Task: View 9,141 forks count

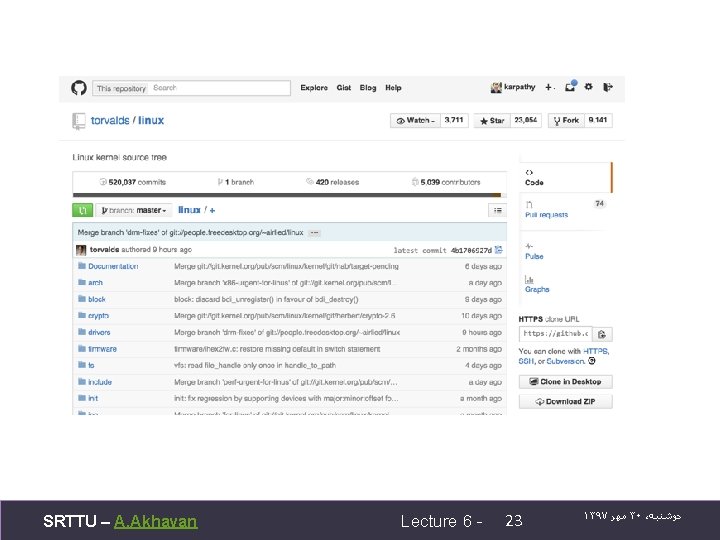Action: (598, 120)
